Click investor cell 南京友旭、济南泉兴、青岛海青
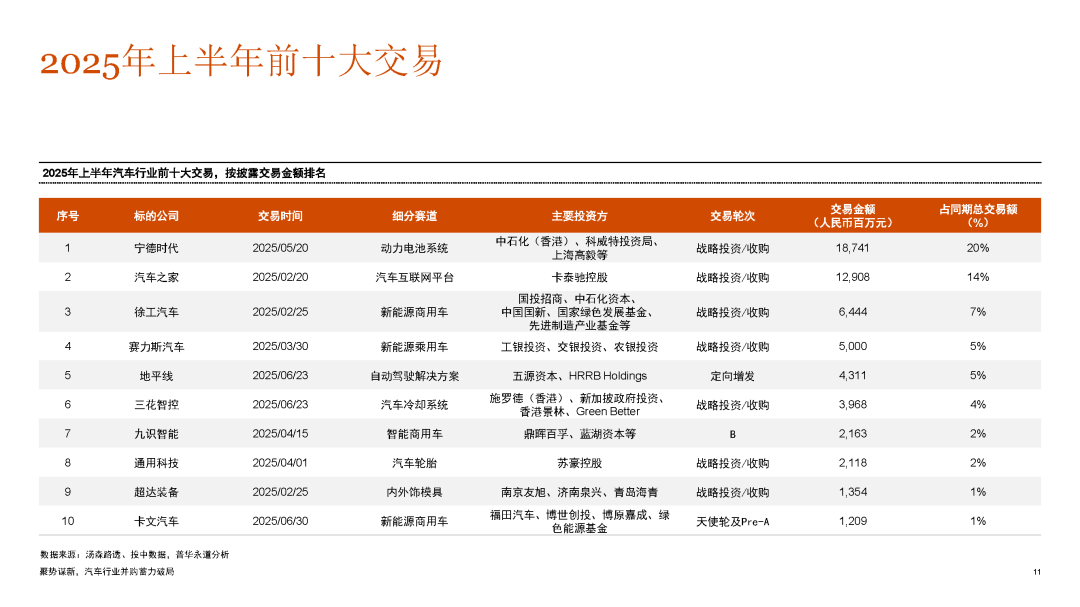 tap(579, 492)
